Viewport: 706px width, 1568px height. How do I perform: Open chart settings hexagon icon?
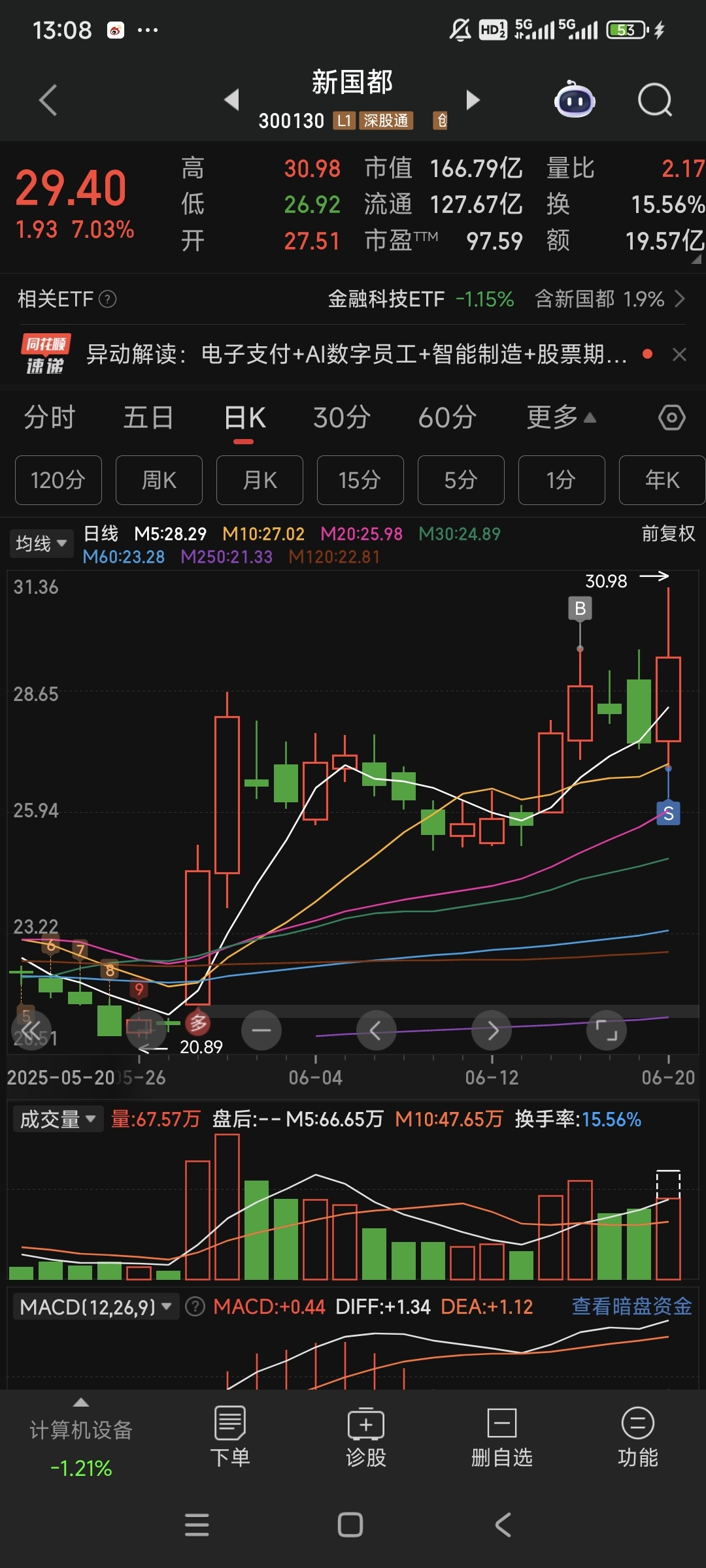click(x=672, y=417)
